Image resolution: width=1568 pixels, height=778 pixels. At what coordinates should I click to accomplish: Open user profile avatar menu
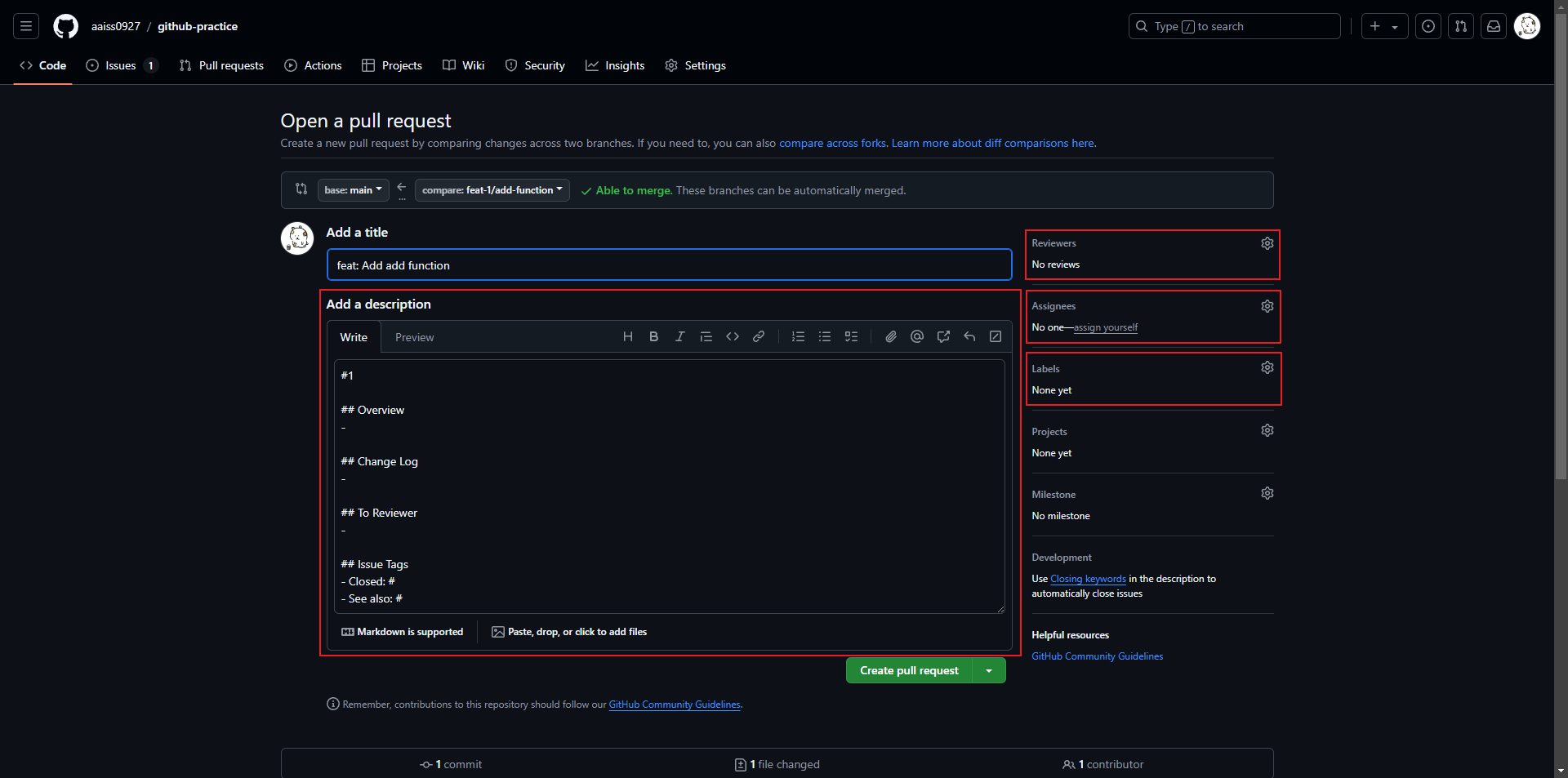pyautogui.click(x=1527, y=26)
